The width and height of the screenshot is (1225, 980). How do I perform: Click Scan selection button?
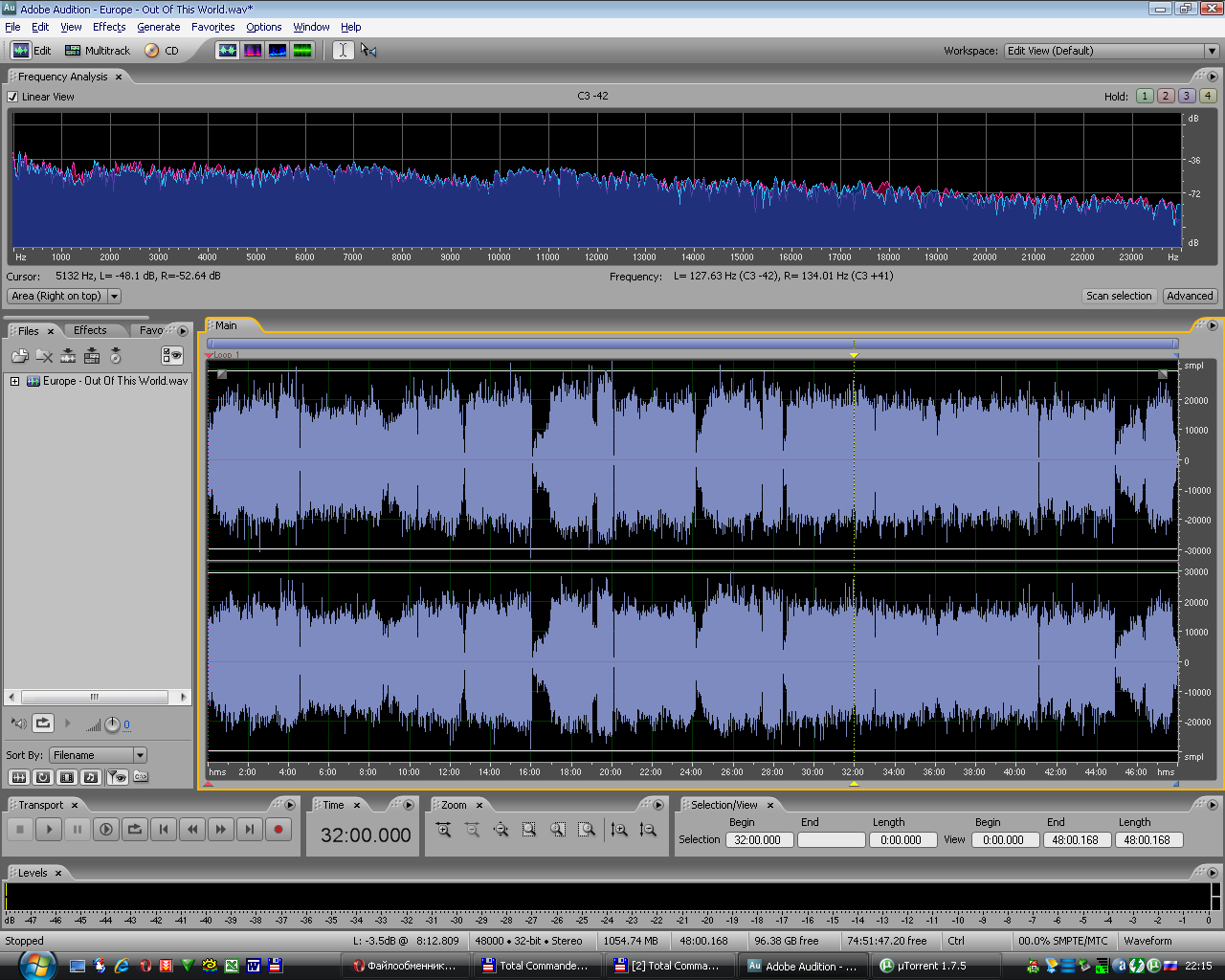1119,296
